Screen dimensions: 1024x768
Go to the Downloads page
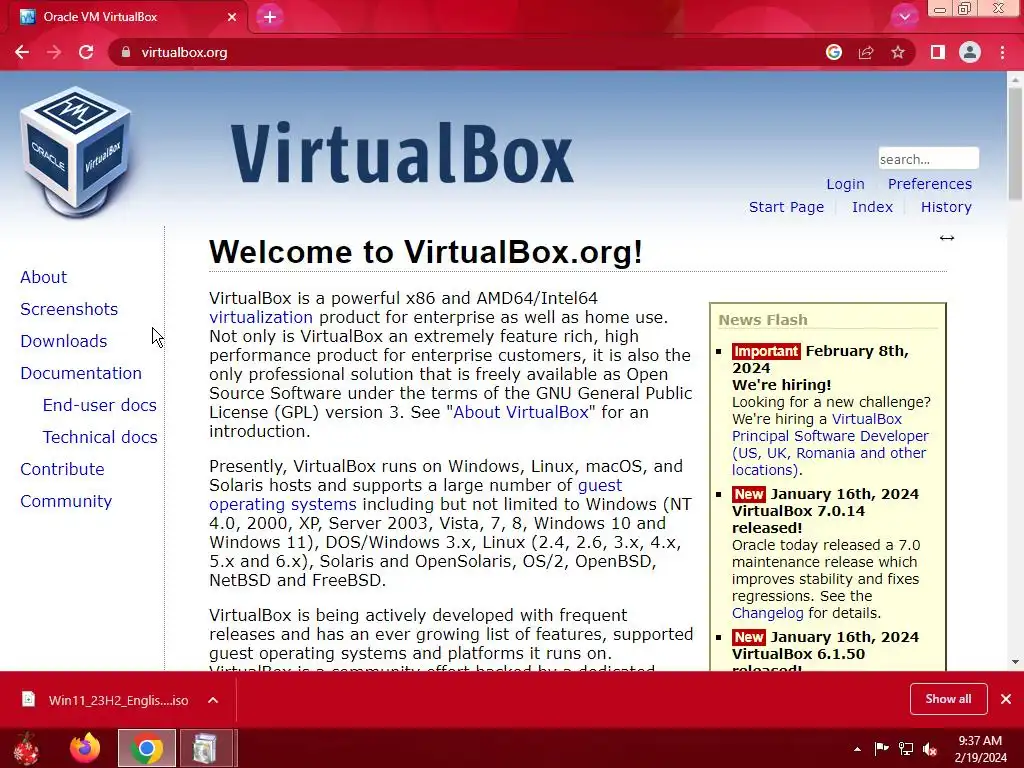[63, 341]
